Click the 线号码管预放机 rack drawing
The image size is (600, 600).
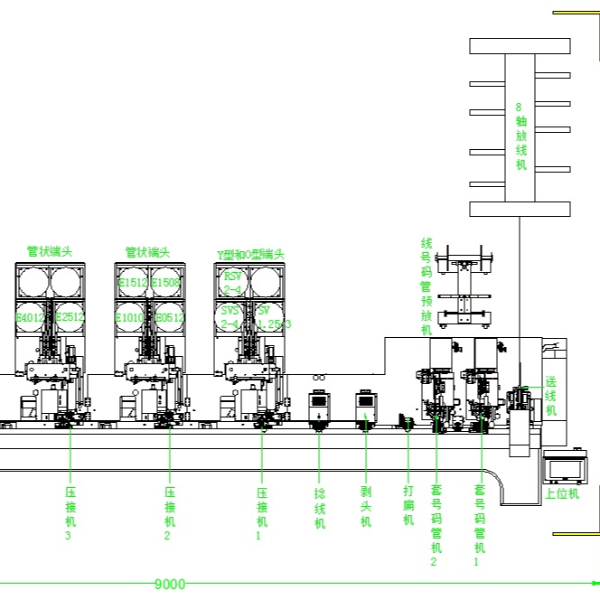pos(465,288)
